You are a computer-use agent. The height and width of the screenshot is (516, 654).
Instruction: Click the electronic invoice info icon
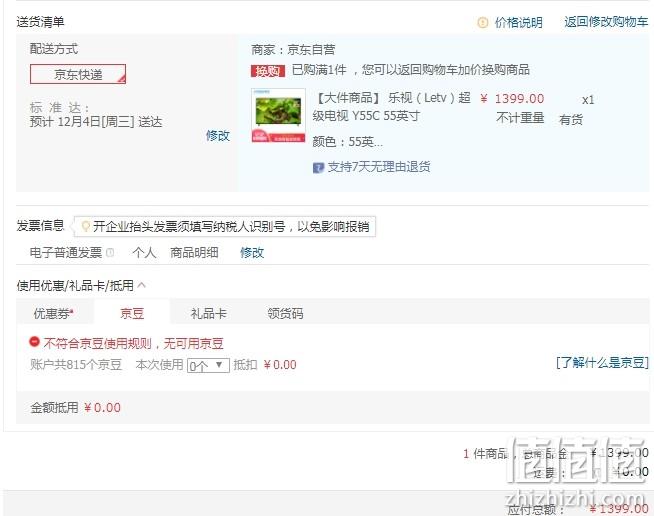tap(110, 252)
